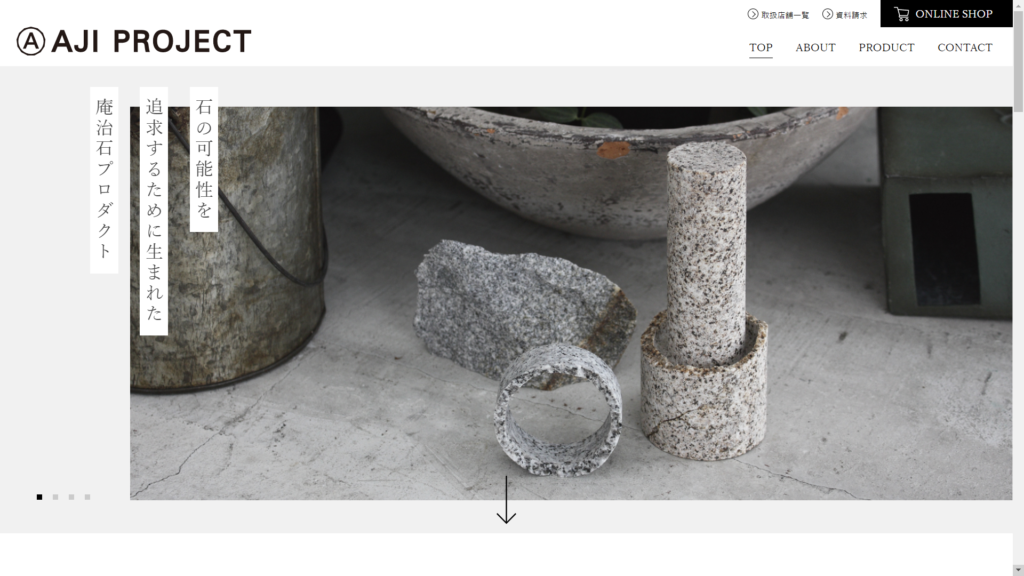The height and width of the screenshot is (576, 1024).
Task: Click the AJI PROJECT wordmark text
Action: 151,42
